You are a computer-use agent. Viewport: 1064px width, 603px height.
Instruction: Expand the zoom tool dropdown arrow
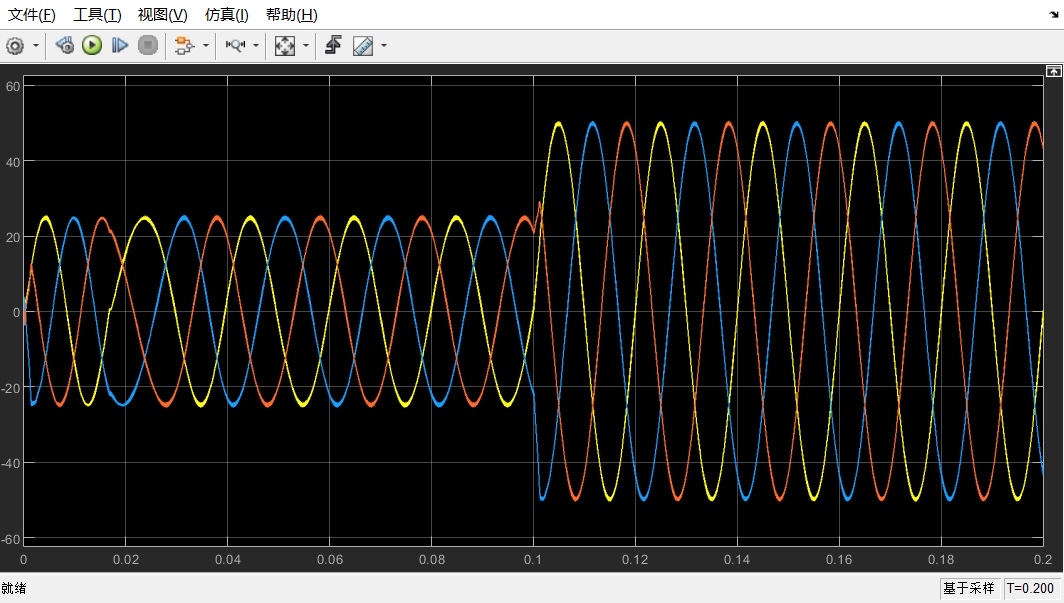point(256,45)
